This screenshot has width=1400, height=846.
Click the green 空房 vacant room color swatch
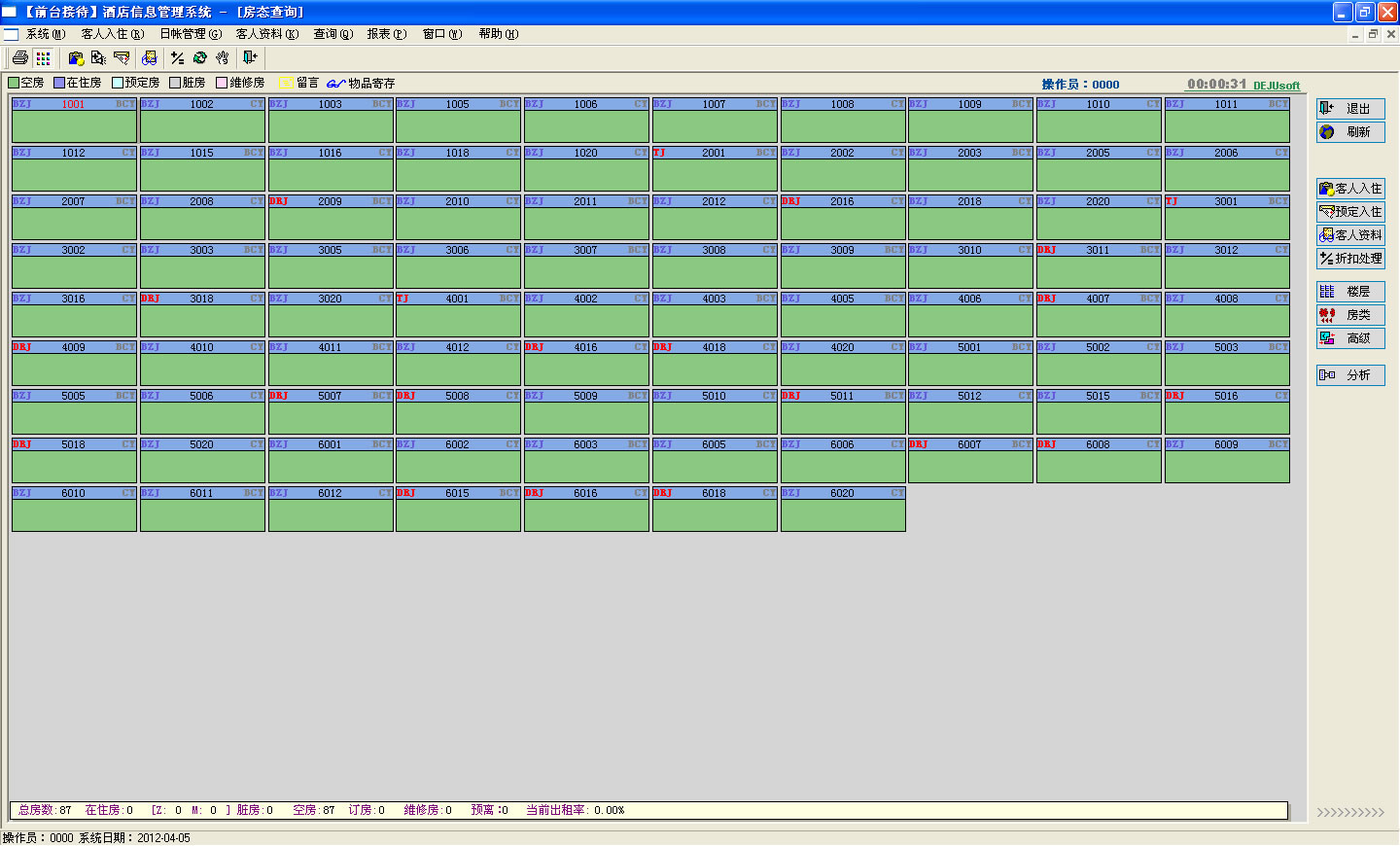13,83
